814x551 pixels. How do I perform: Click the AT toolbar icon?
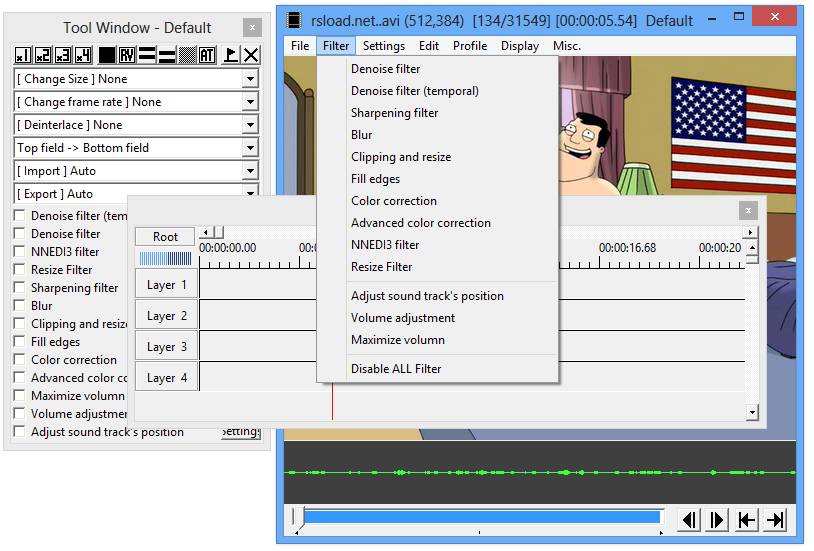click(207, 55)
